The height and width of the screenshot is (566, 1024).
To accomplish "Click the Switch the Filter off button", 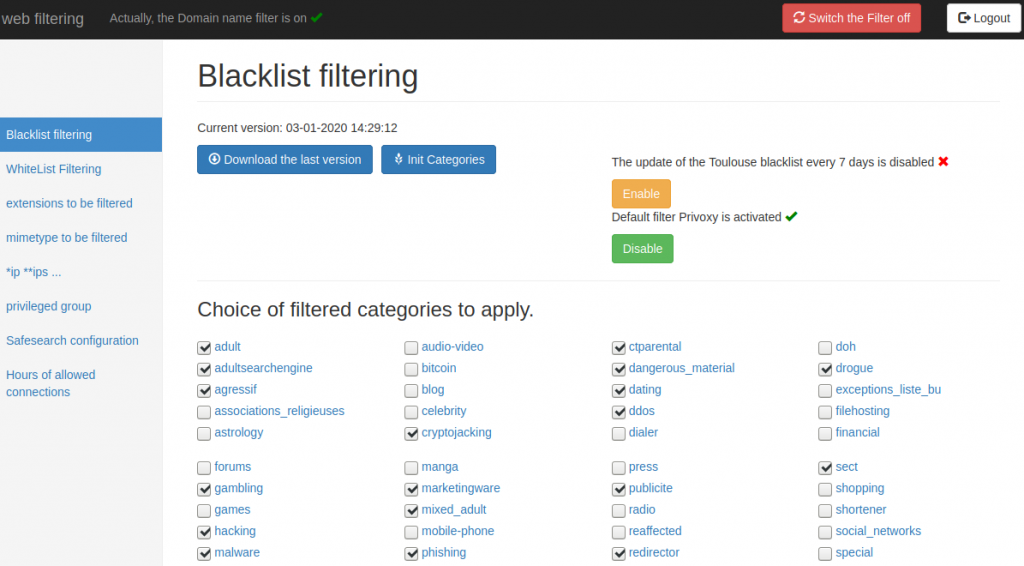I will [851, 18].
